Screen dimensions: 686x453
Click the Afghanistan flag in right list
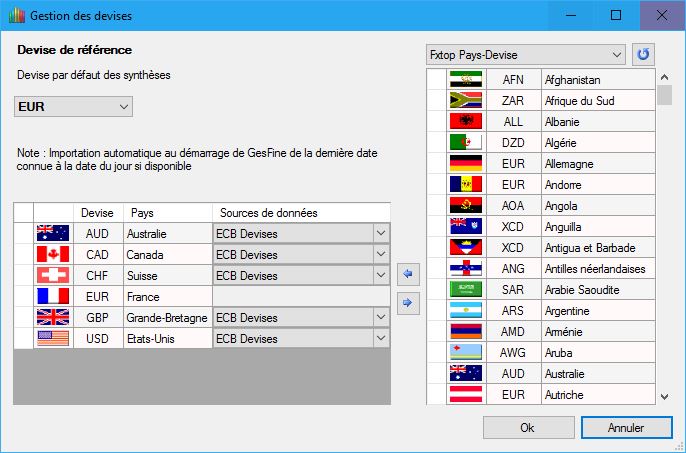466,79
